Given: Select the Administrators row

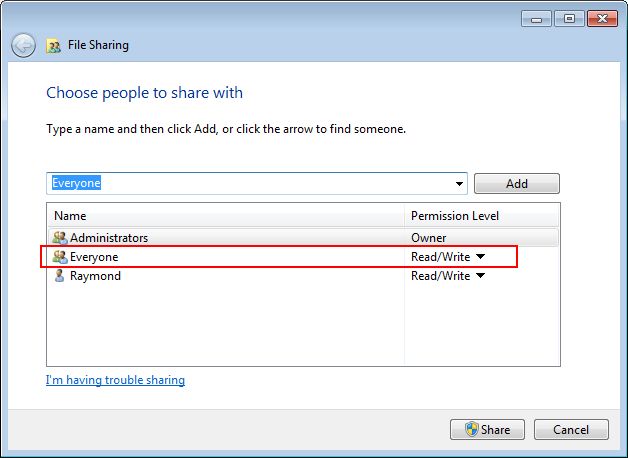Looking at the screenshot, I should point(304,237).
